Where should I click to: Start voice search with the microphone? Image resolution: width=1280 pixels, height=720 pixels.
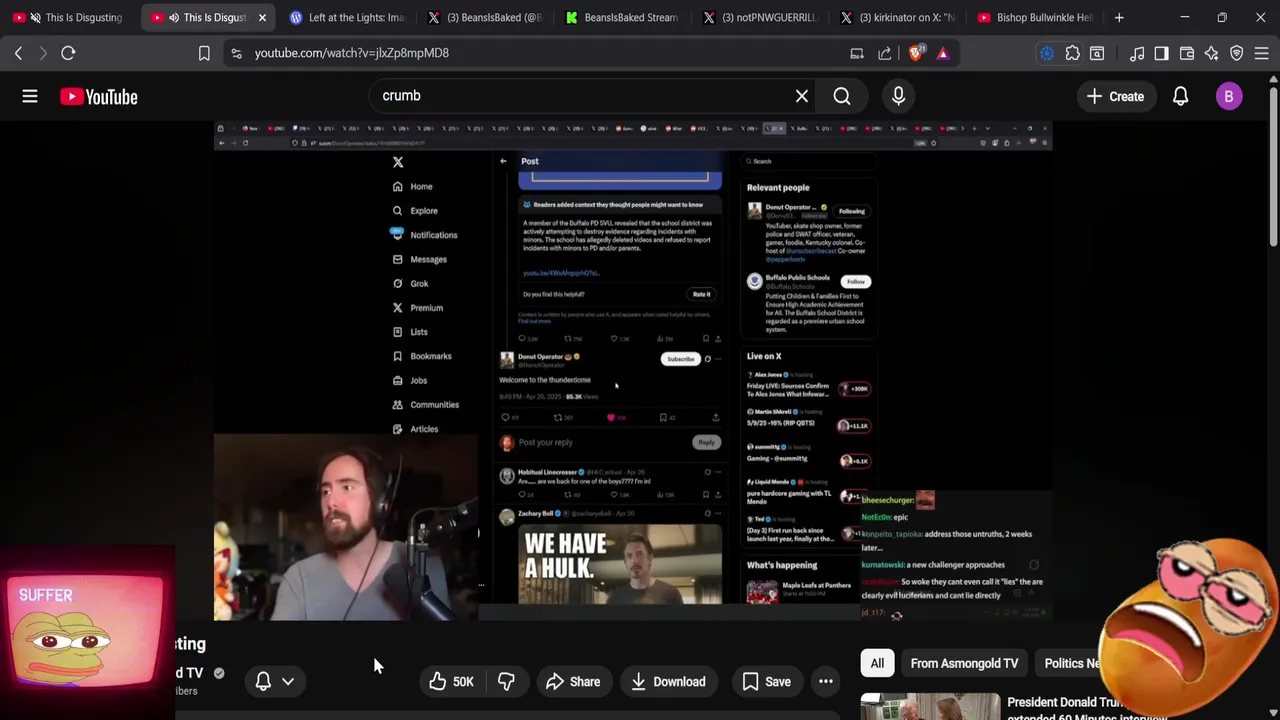pos(898,96)
